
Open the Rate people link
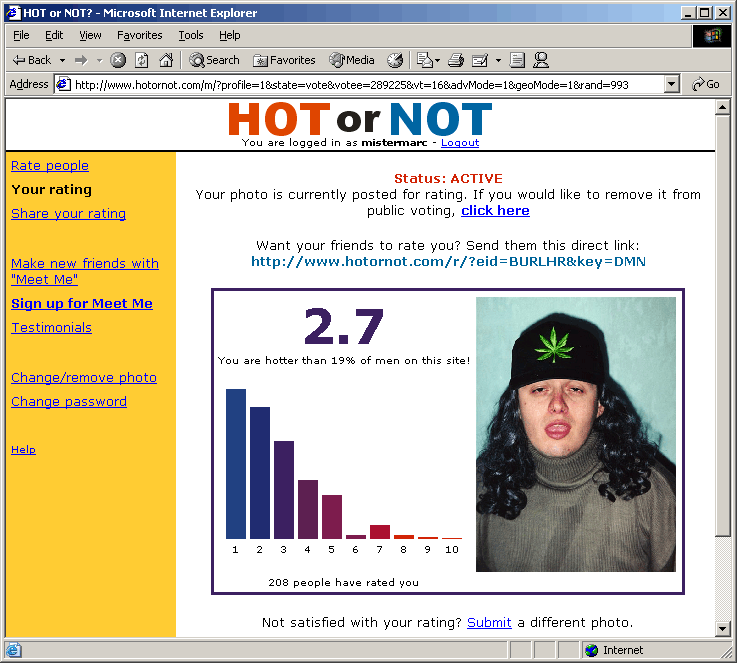50,166
